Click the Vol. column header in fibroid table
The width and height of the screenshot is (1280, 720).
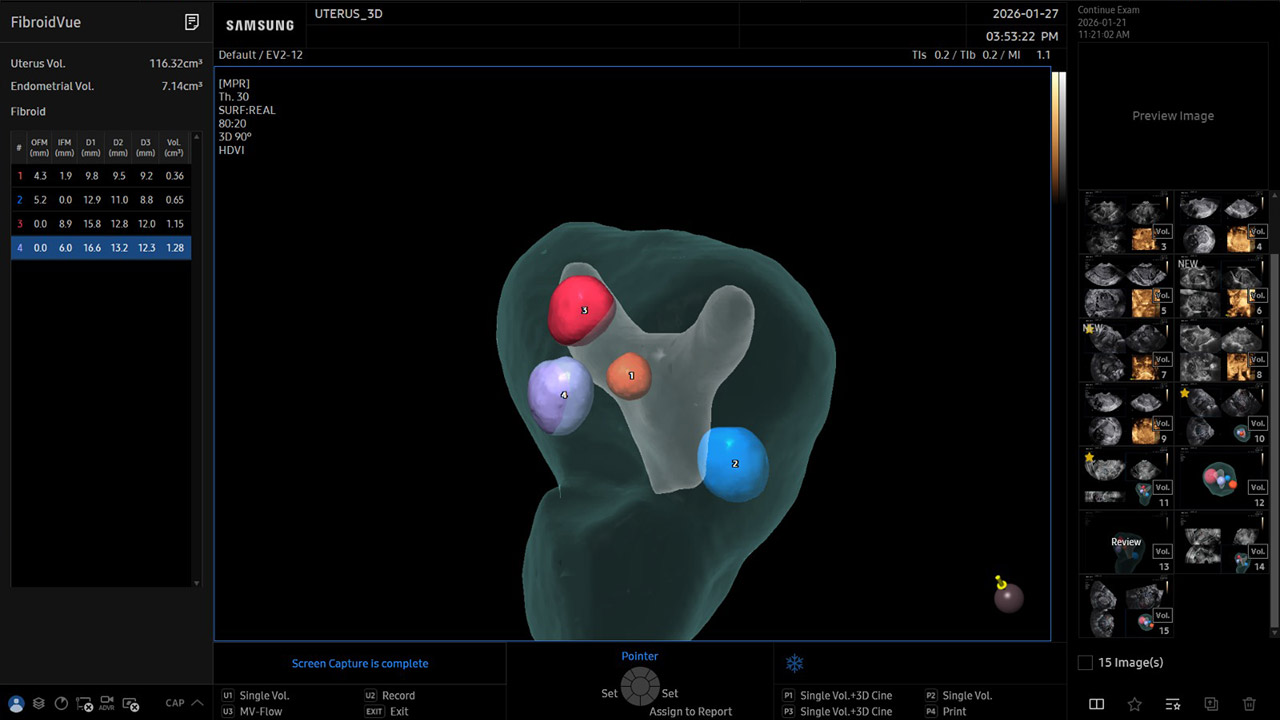tap(174, 148)
